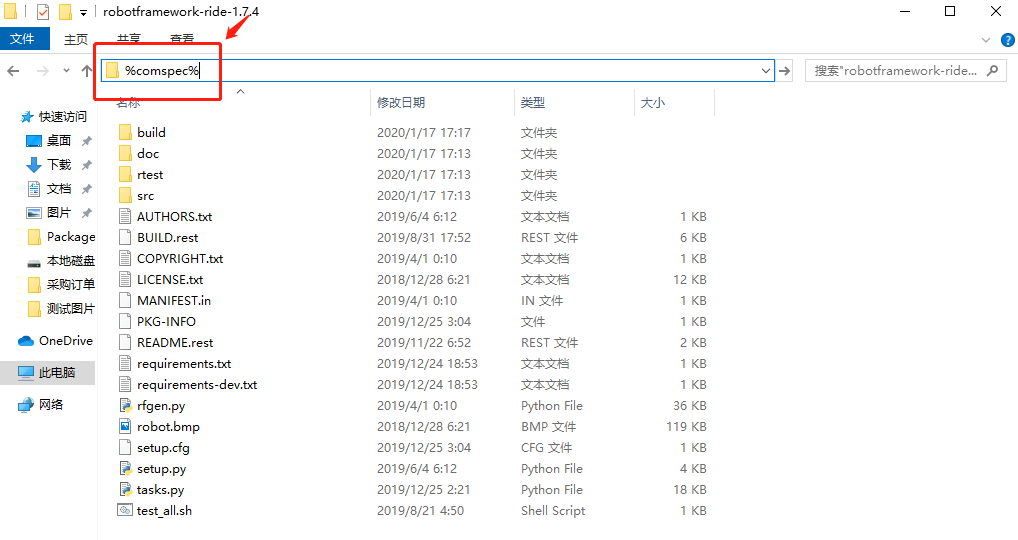Click the BUILD.rest file icon
This screenshot has width=1018, height=540.
click(x=125, y=238)
